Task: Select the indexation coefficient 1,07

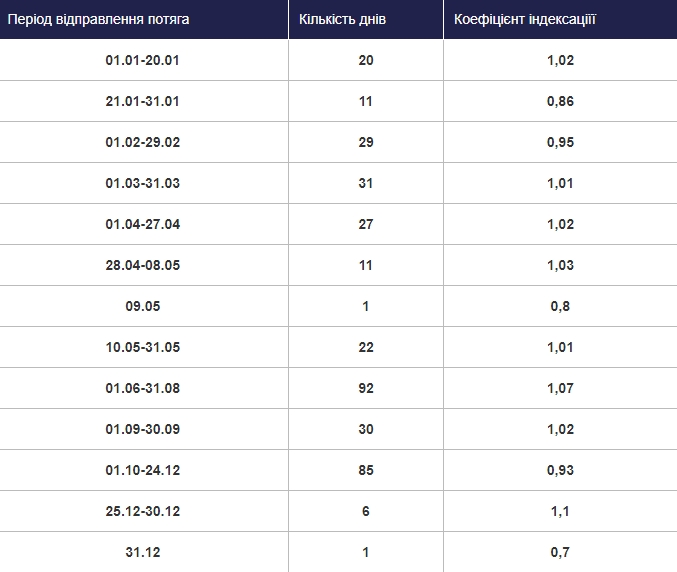Action: point(560,388)
